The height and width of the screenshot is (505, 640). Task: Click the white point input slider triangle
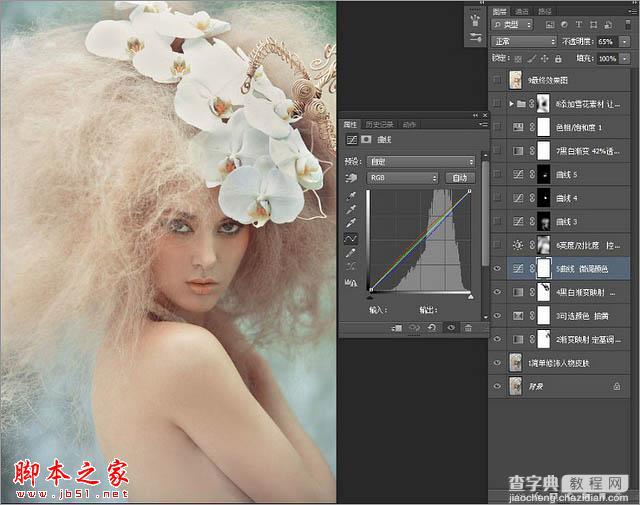pos(471,297)
